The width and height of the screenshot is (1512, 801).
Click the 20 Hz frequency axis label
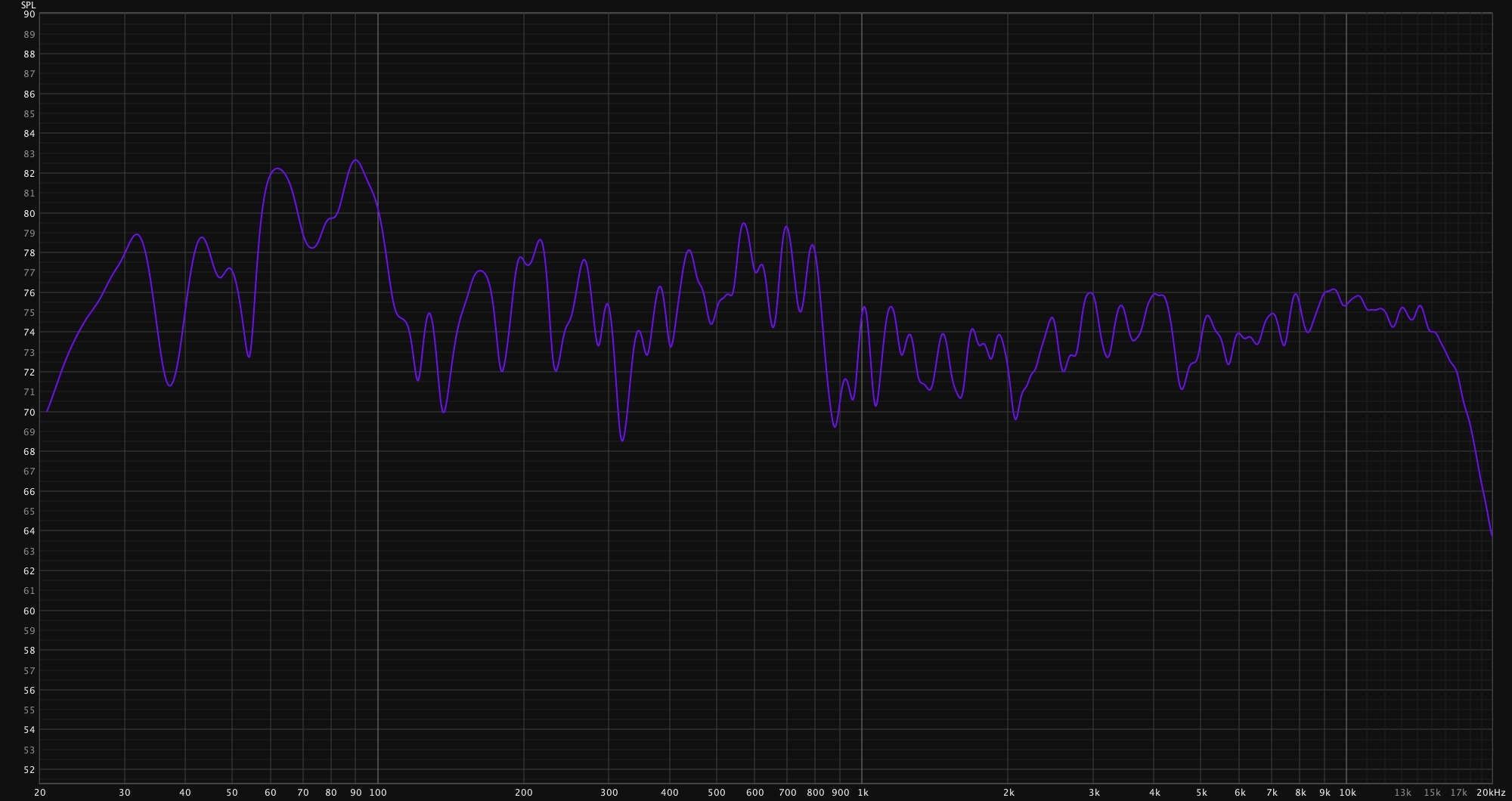pyautogui.click(x=40, y=793)
